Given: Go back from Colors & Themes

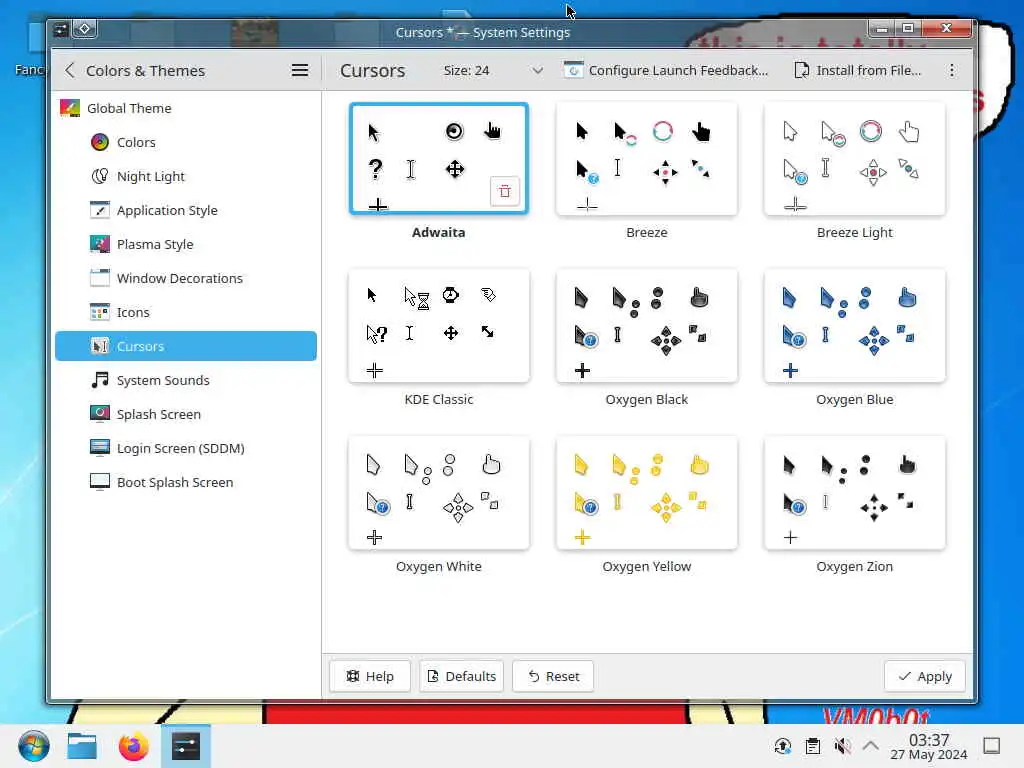Looking at the screenshot, I should coord(70,71).
